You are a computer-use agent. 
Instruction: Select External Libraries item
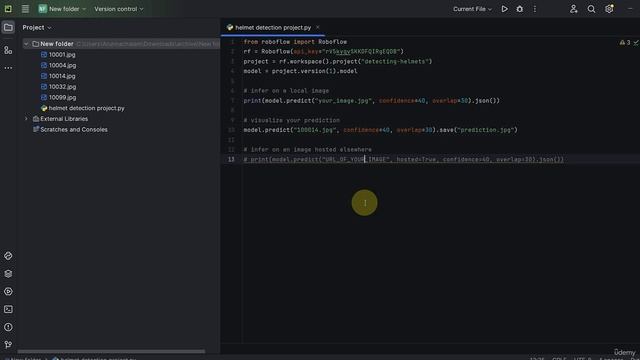click(60, 119)
